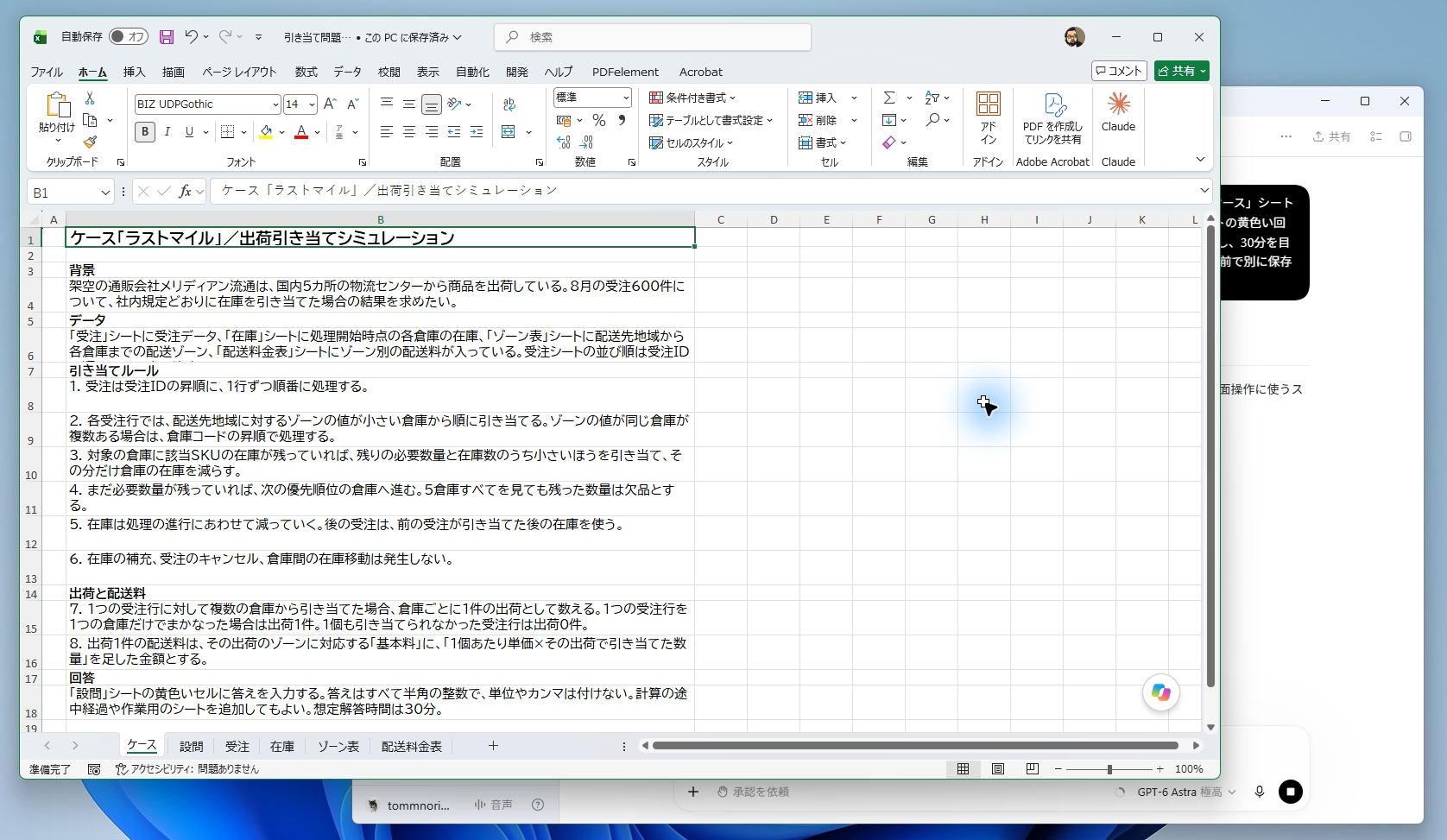Select Bottom Align vertical alignment
The width and height of the screenshot is (1447, 840).
pos(431,104)
